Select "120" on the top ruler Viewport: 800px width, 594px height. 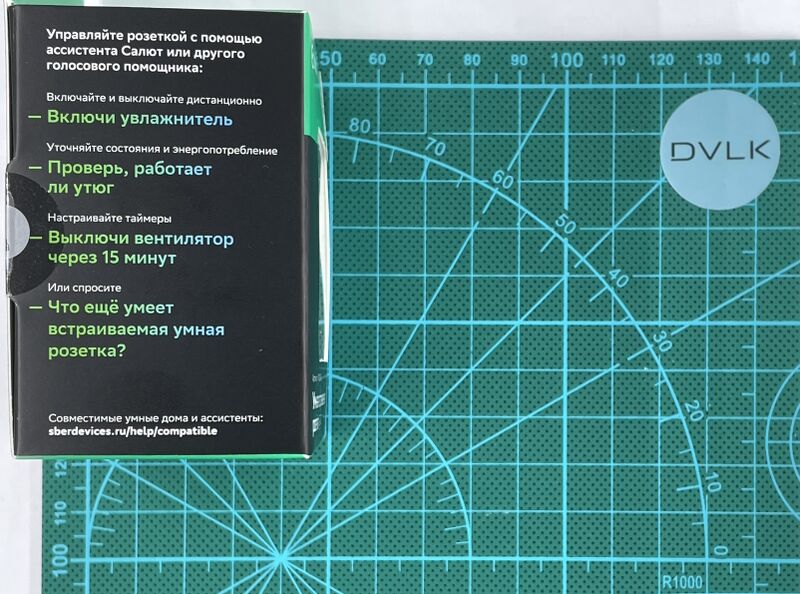pyautogui.click(x=661, y=60)
